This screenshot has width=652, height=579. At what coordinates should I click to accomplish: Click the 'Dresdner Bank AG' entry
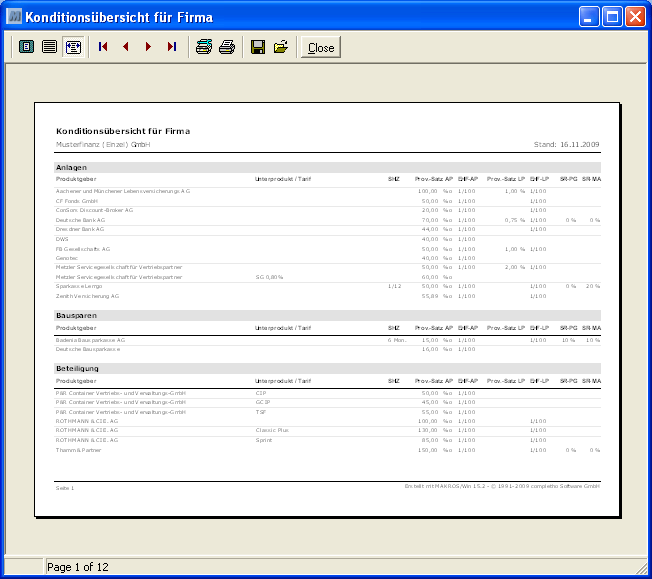click(80, 229)
